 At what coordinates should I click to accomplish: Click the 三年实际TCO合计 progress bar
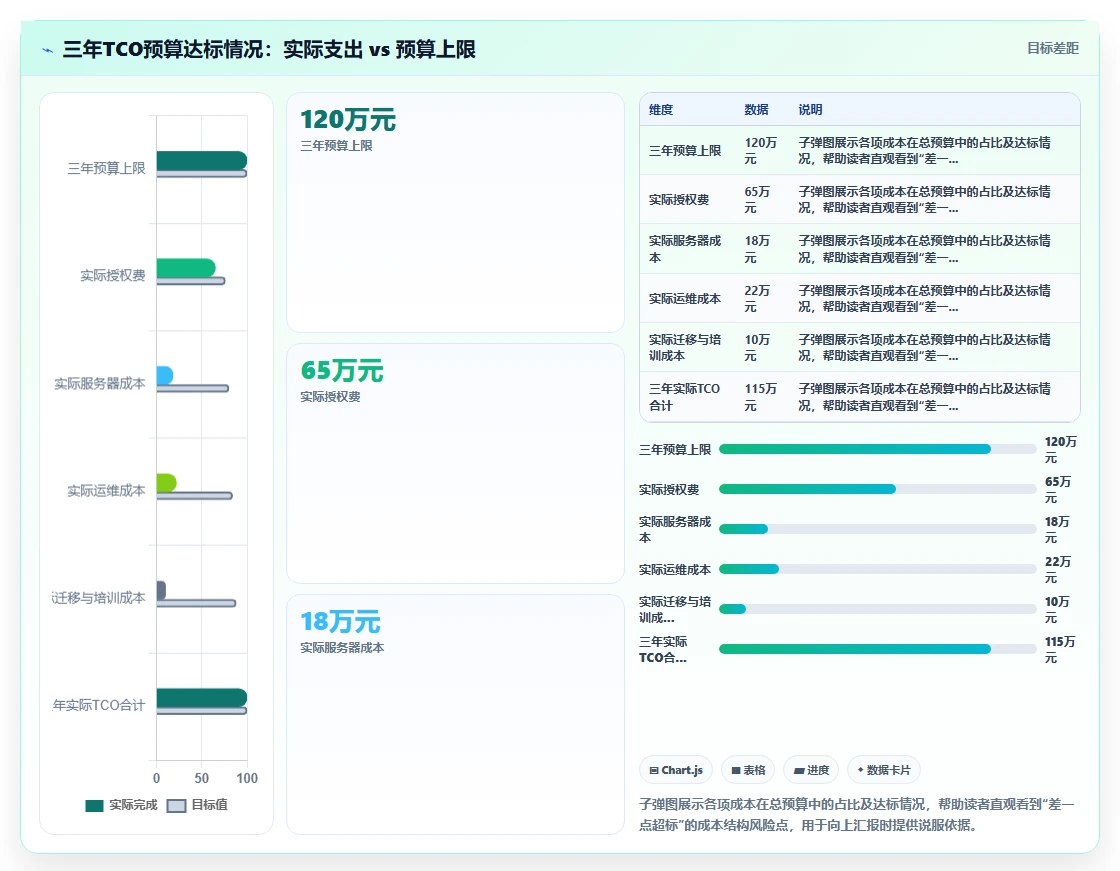(877, 649)
